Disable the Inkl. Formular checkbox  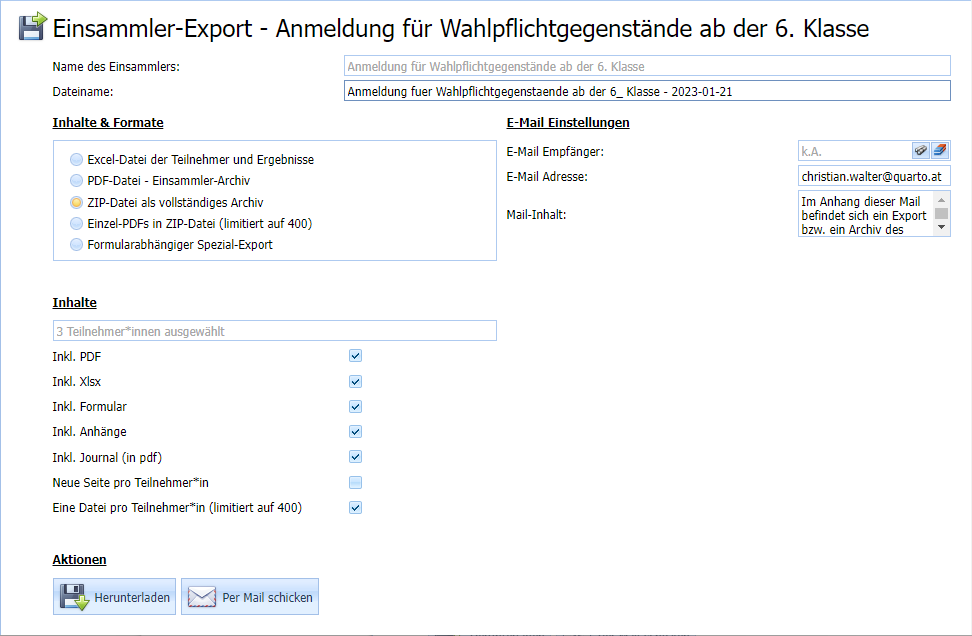(355, 407)
